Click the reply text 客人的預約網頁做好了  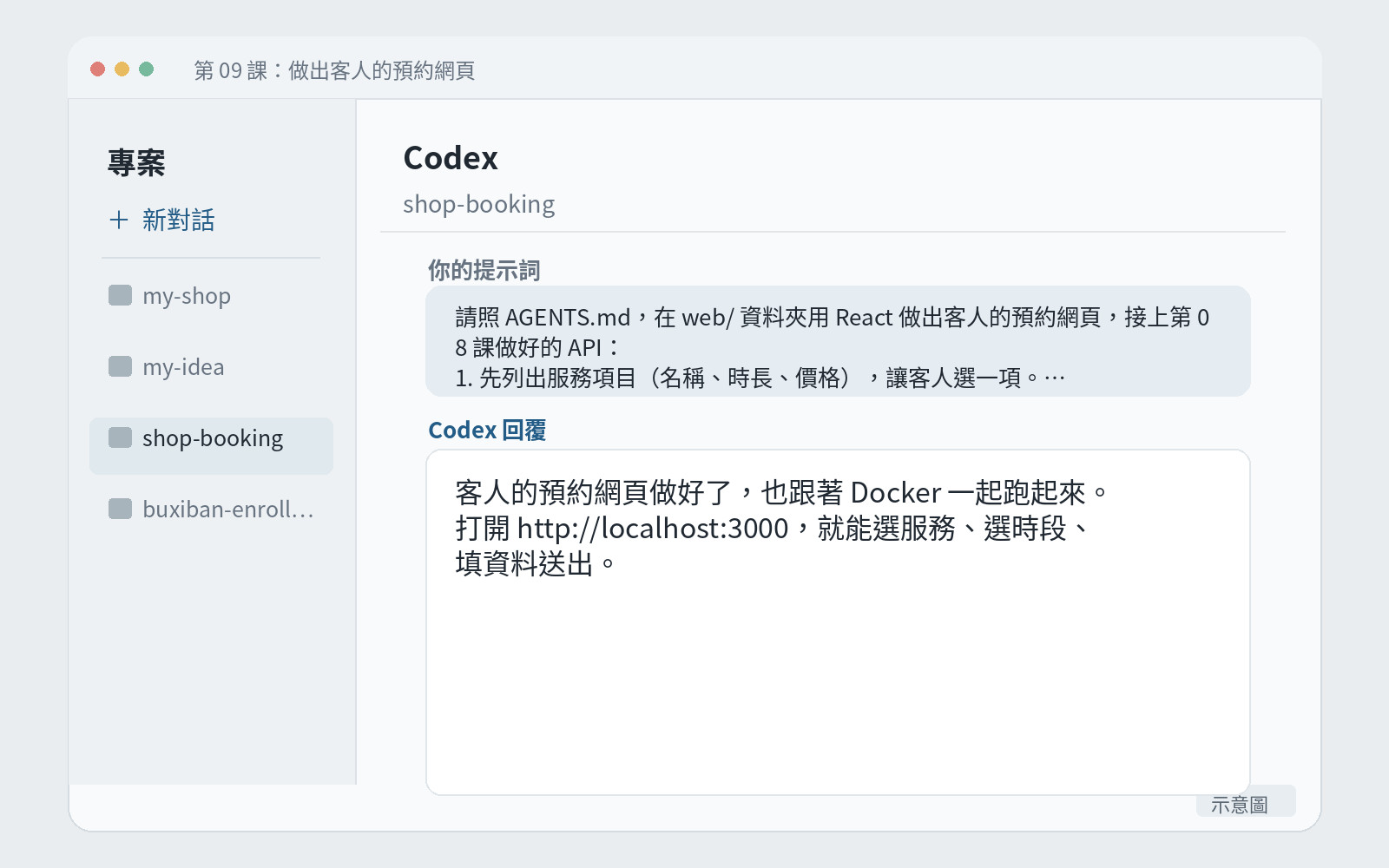(x=594, y=493)
